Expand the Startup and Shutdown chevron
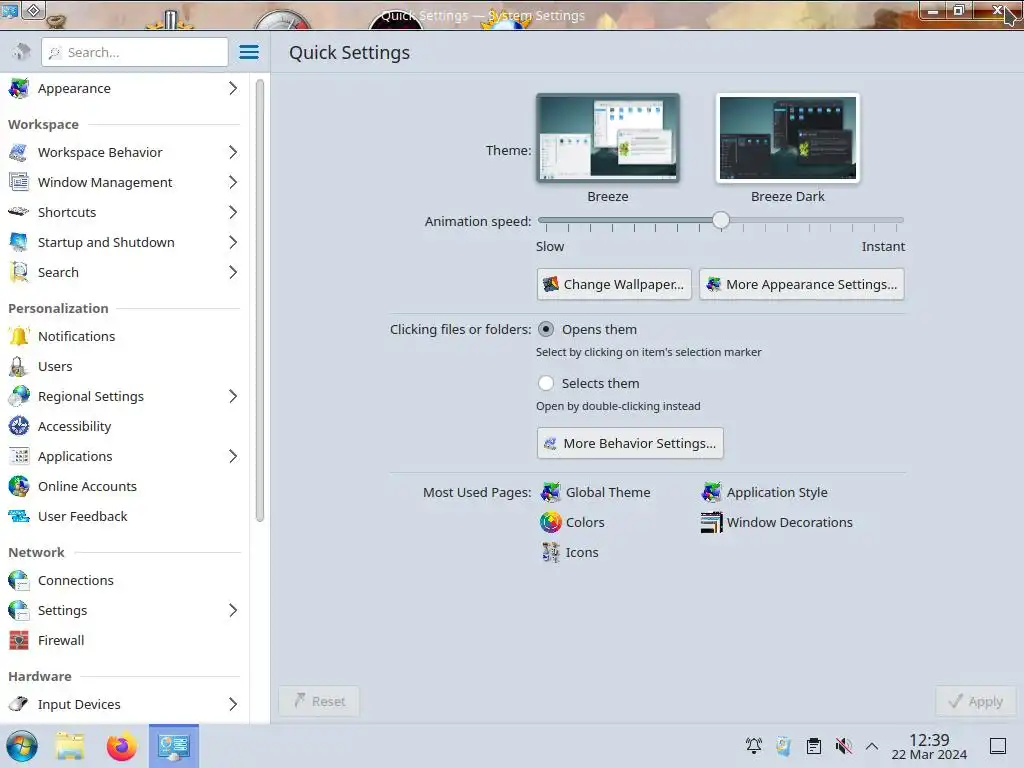Image resolution: width=1024 pixels, height=768 pixels. [233, 242]
